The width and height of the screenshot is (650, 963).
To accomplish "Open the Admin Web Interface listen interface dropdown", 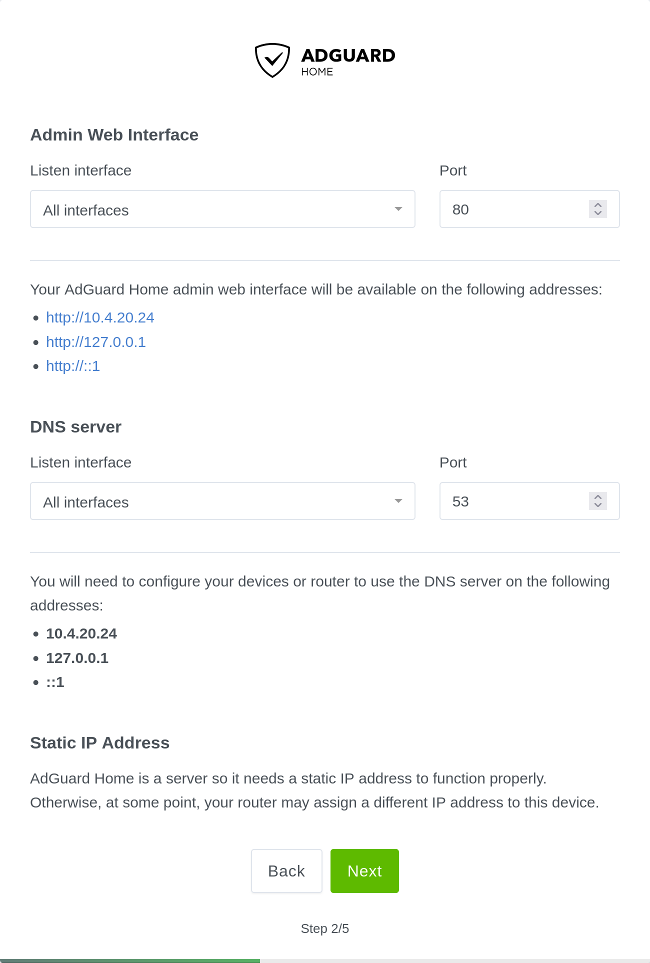I will pos(222,209).
